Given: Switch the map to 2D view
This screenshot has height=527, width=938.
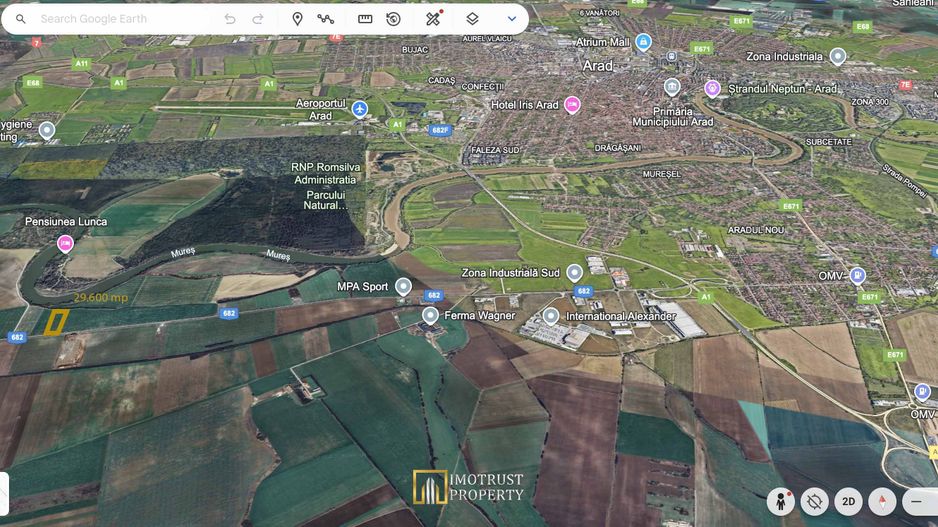Looking at the screenshot, I should pos(848,501).
